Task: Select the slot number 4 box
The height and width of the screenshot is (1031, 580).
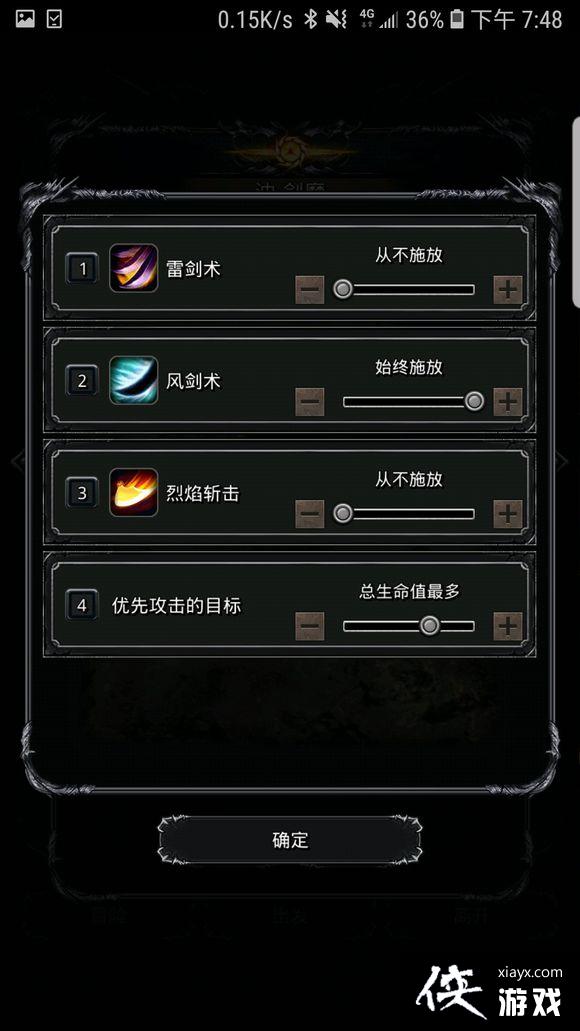Action: tap(82, 605)
